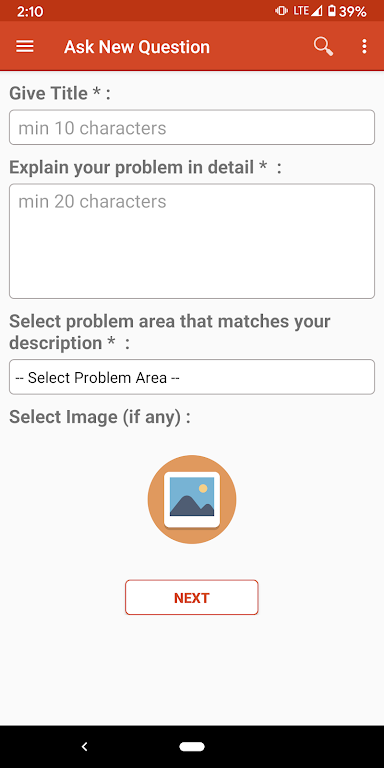The width and height of the screenshot is (384, 768).
Task: Tap the Select Image (if any) label
Action: [100, 417]
